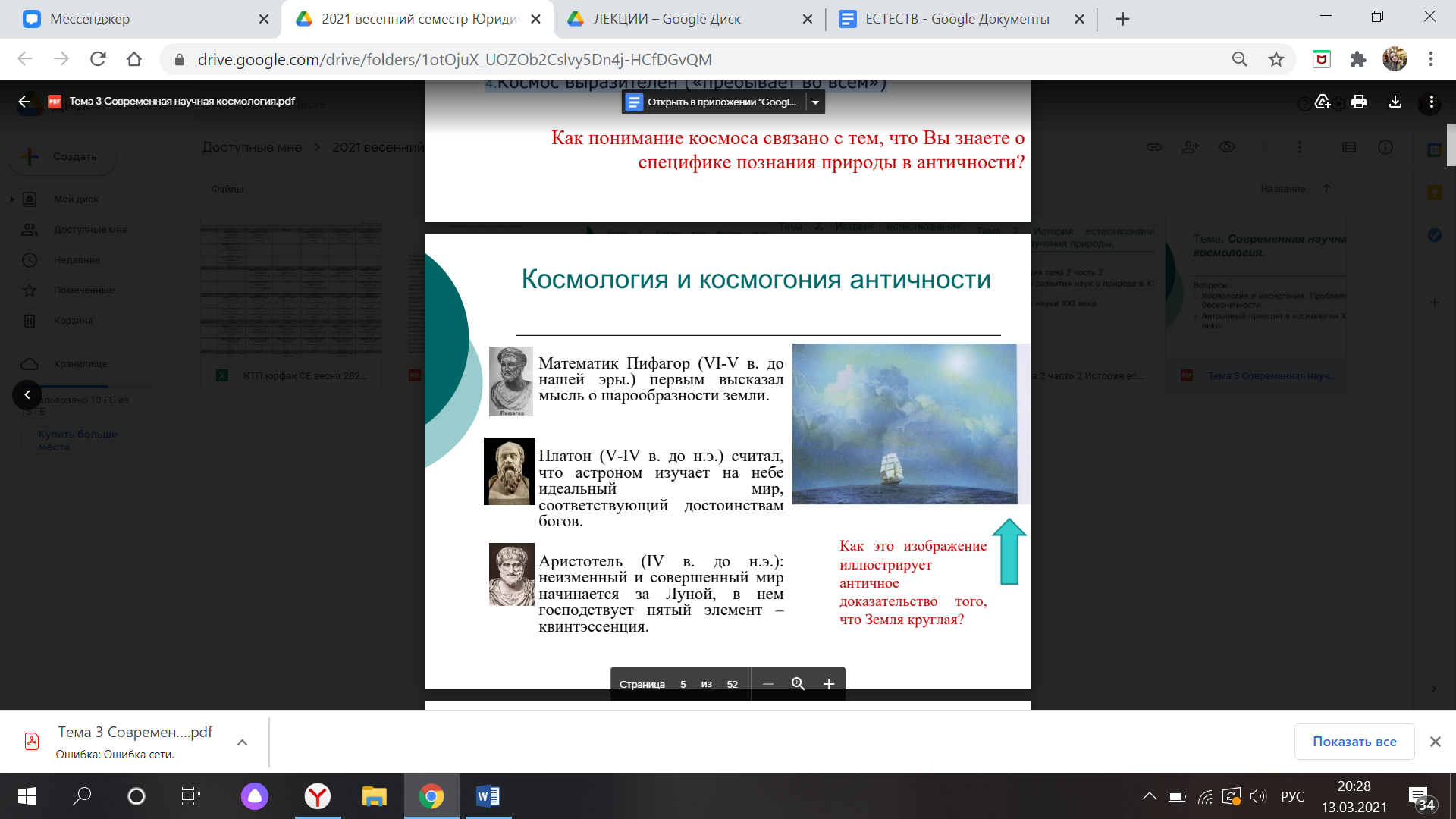Open Chrome profile avatar
The width and height of the screenshot is (1456, 819).
tap(1395, 59)
